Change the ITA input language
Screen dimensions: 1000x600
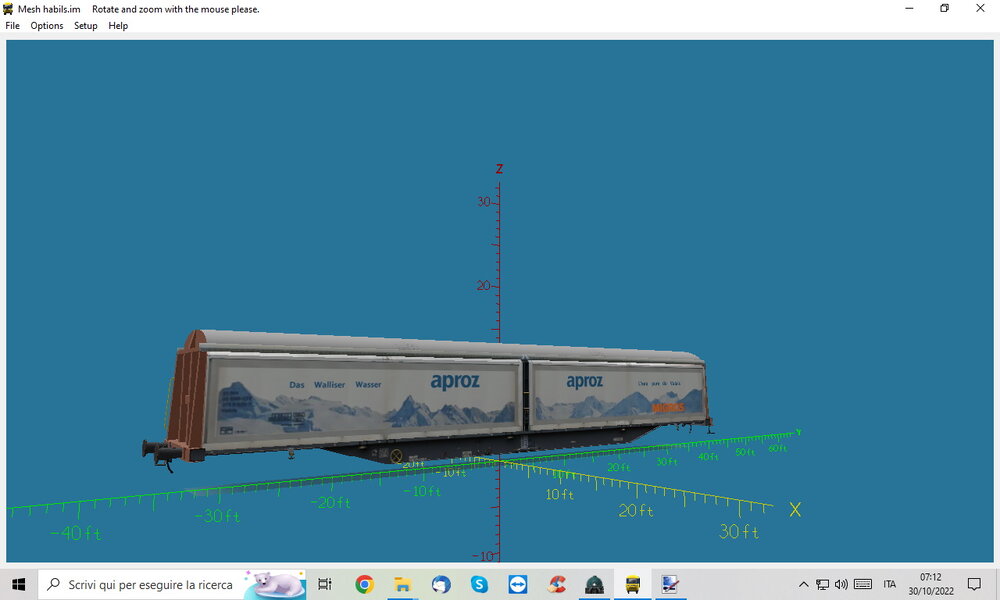pos(890,584)
